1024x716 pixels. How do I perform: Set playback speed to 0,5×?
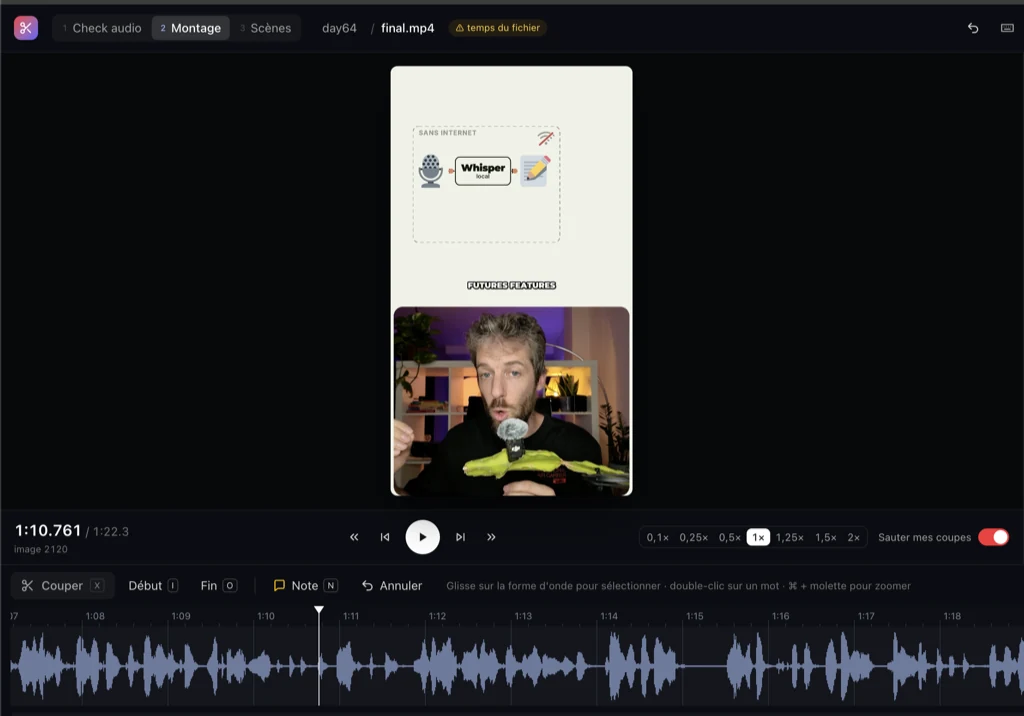(x=729, y=537)
